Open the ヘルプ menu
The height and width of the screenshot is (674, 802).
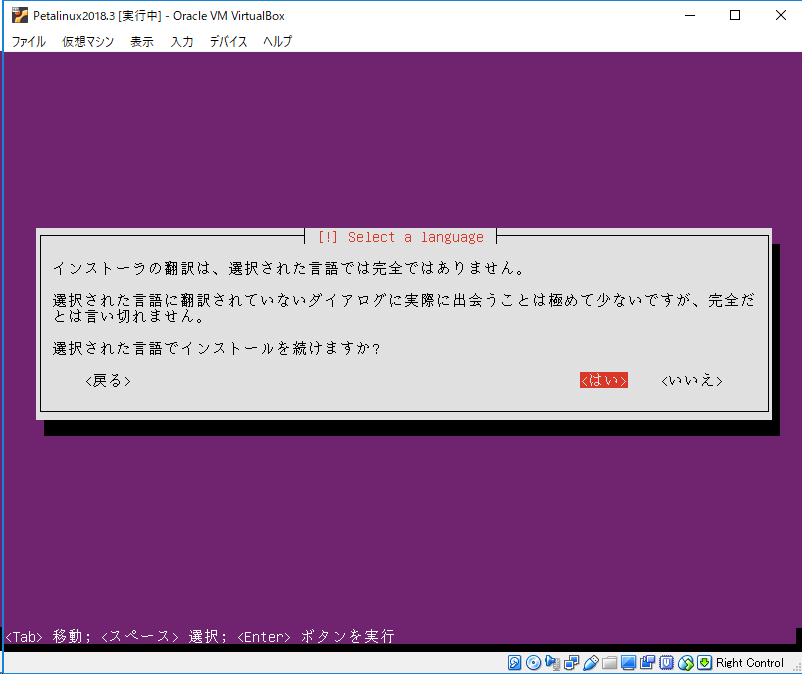[276, 42]
